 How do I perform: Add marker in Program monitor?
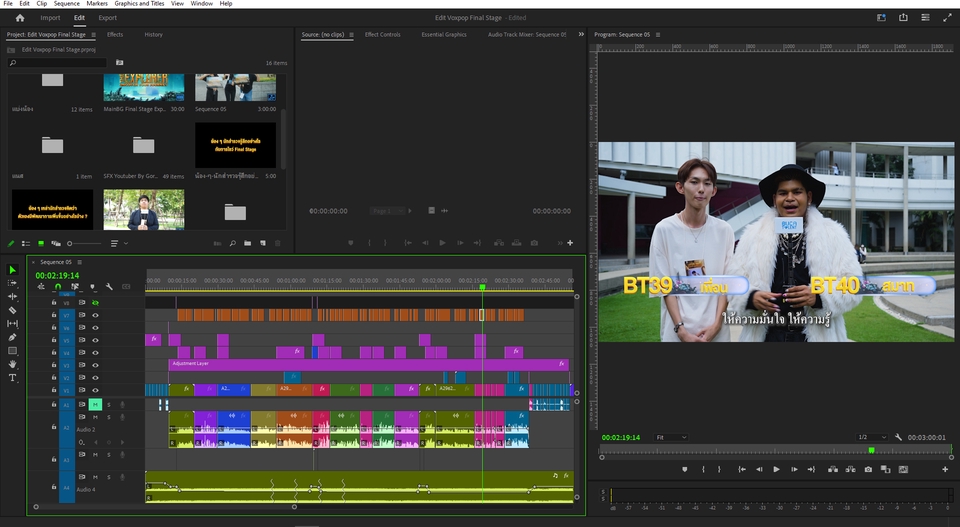(684, 469)
